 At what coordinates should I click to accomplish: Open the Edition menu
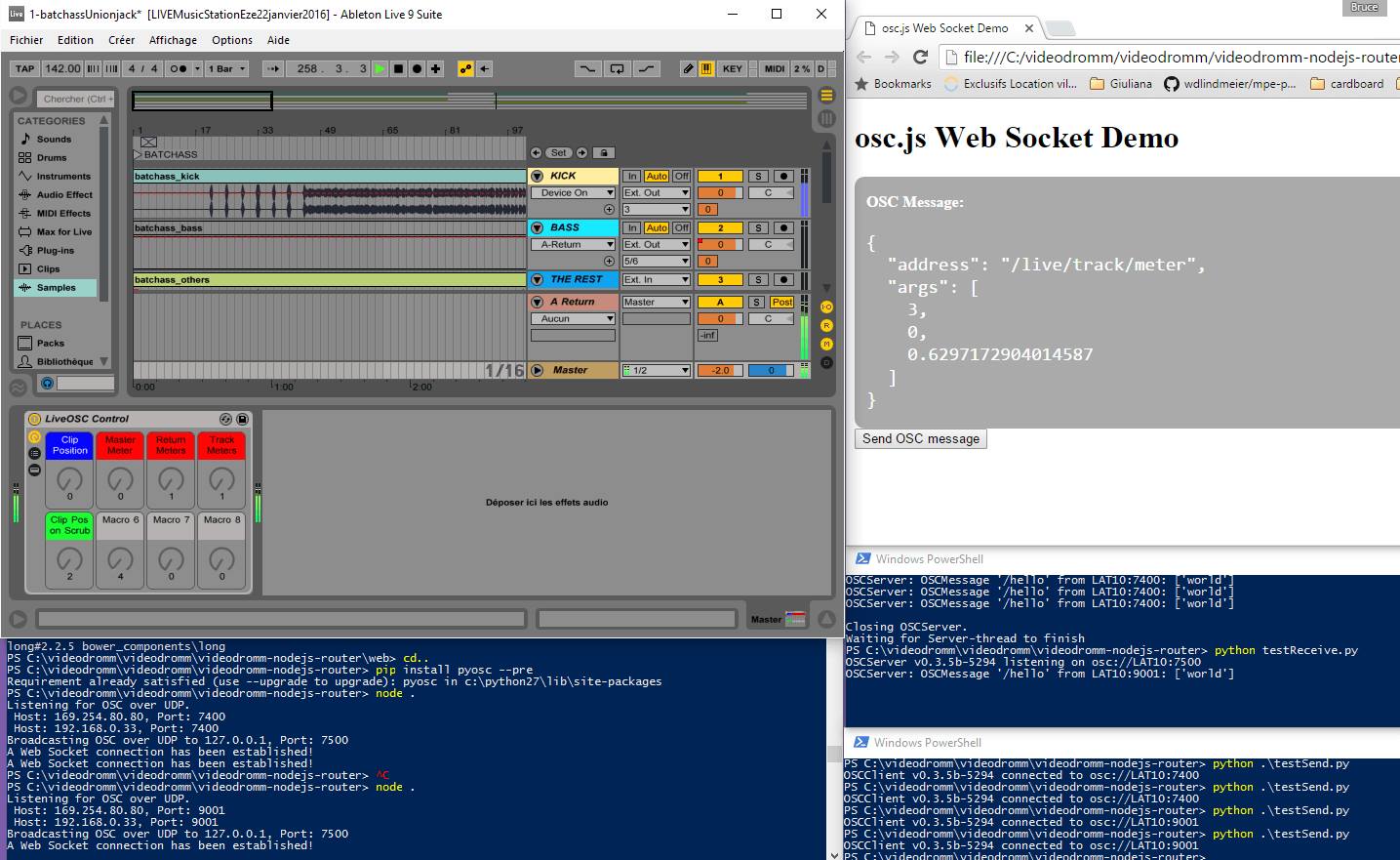click(75, 40)
